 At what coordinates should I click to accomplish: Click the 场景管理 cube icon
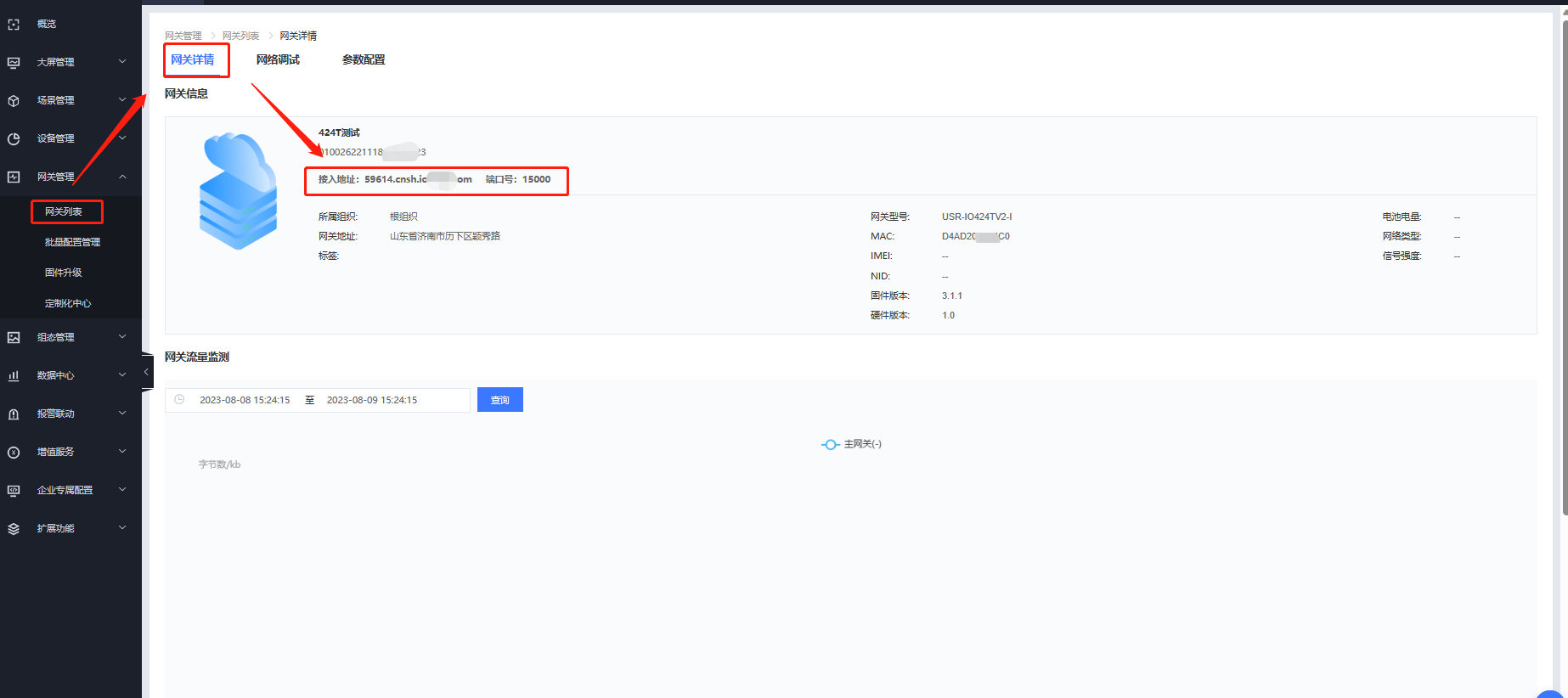[14, 100]
